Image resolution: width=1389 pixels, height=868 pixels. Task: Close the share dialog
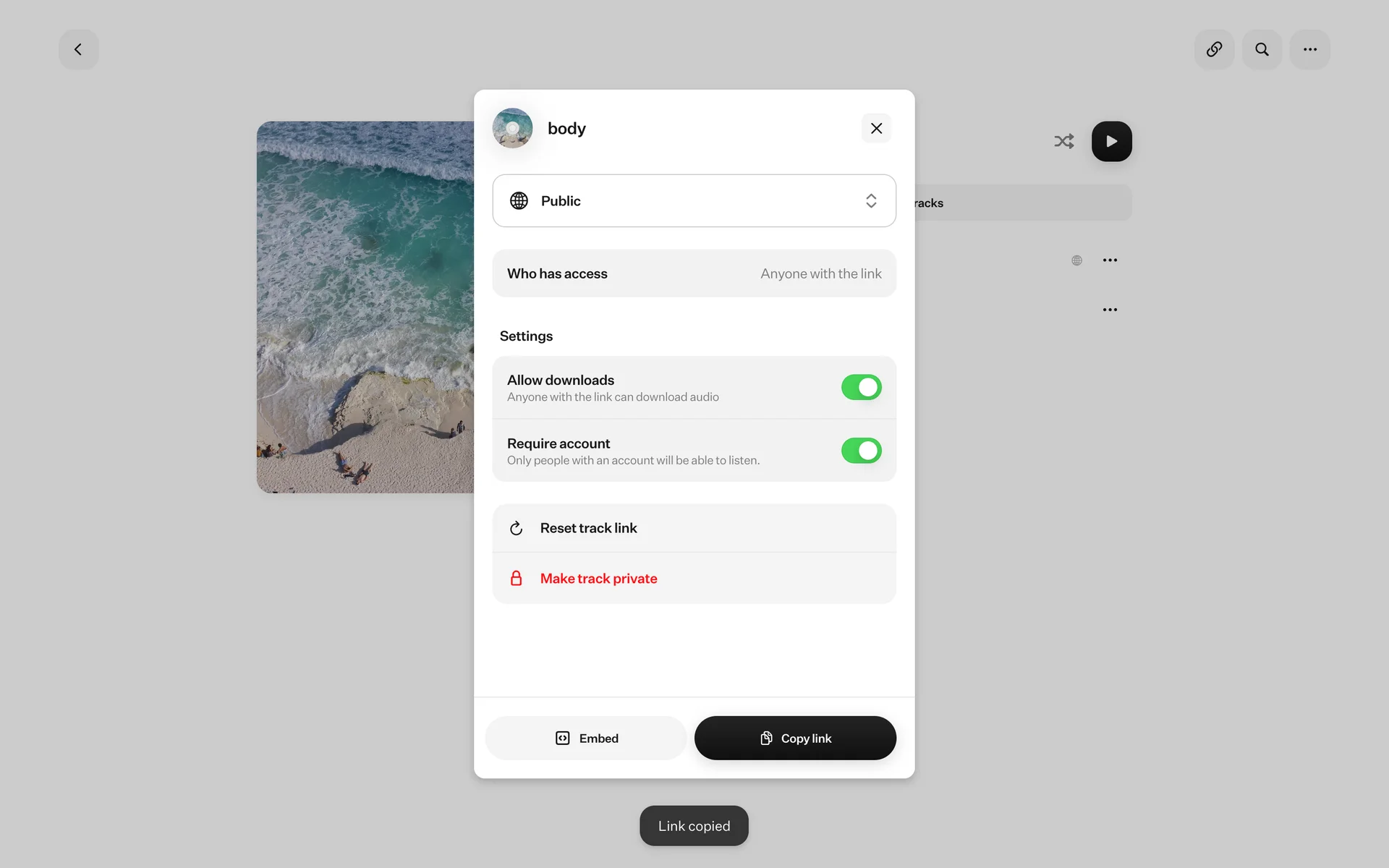[876, 128]
